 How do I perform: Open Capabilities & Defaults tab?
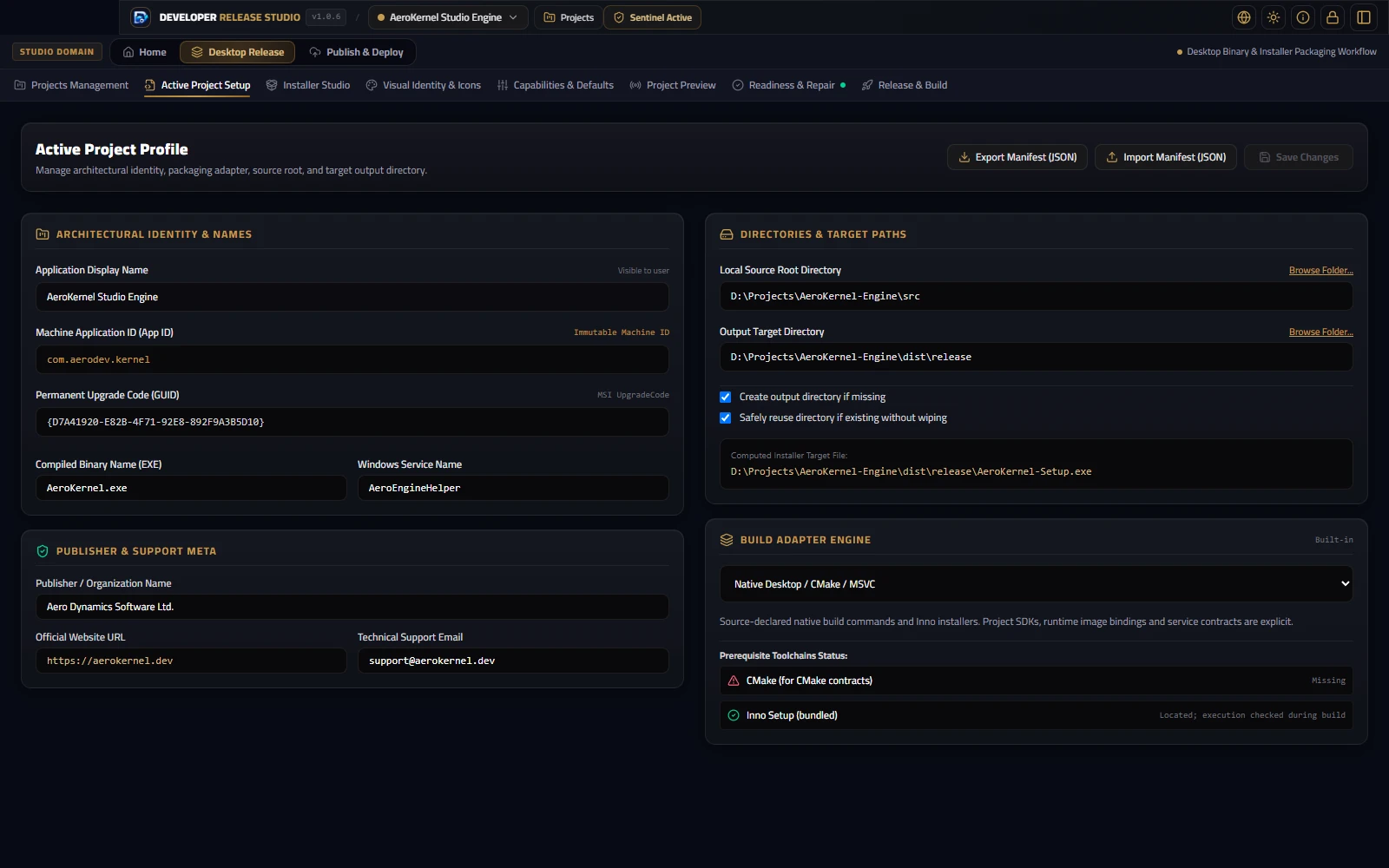point(556,85)
